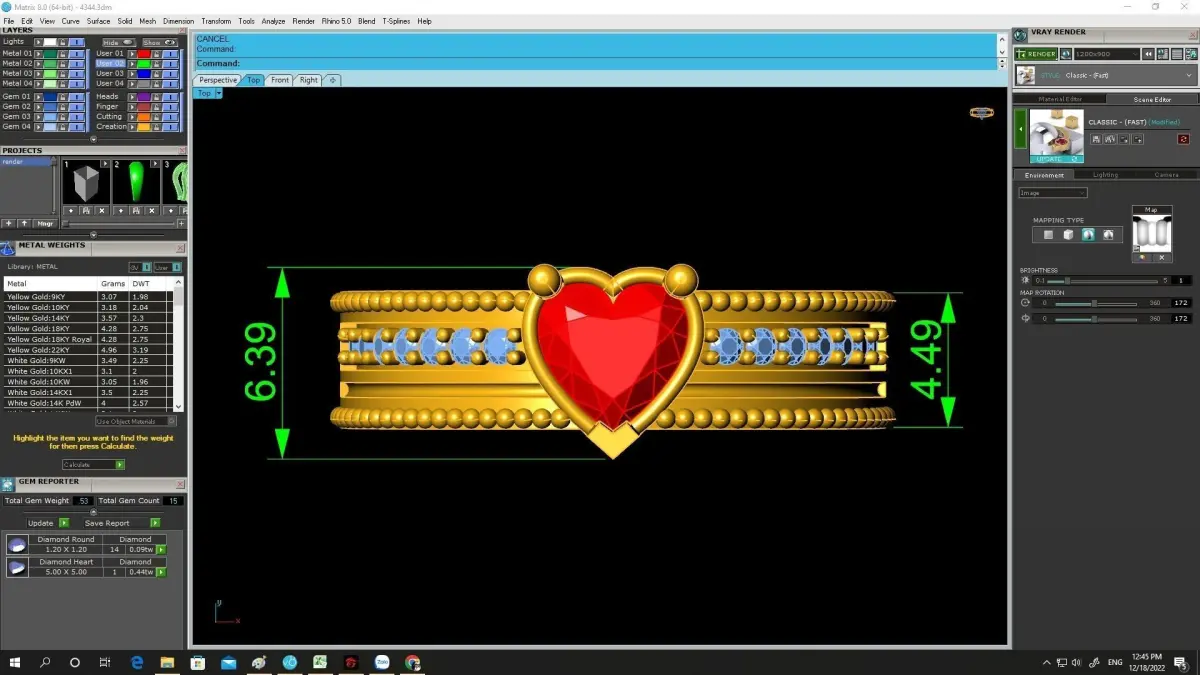Click the Calculate button in Metal Weights
The image size is (1200, 675).
click(93, 465)
